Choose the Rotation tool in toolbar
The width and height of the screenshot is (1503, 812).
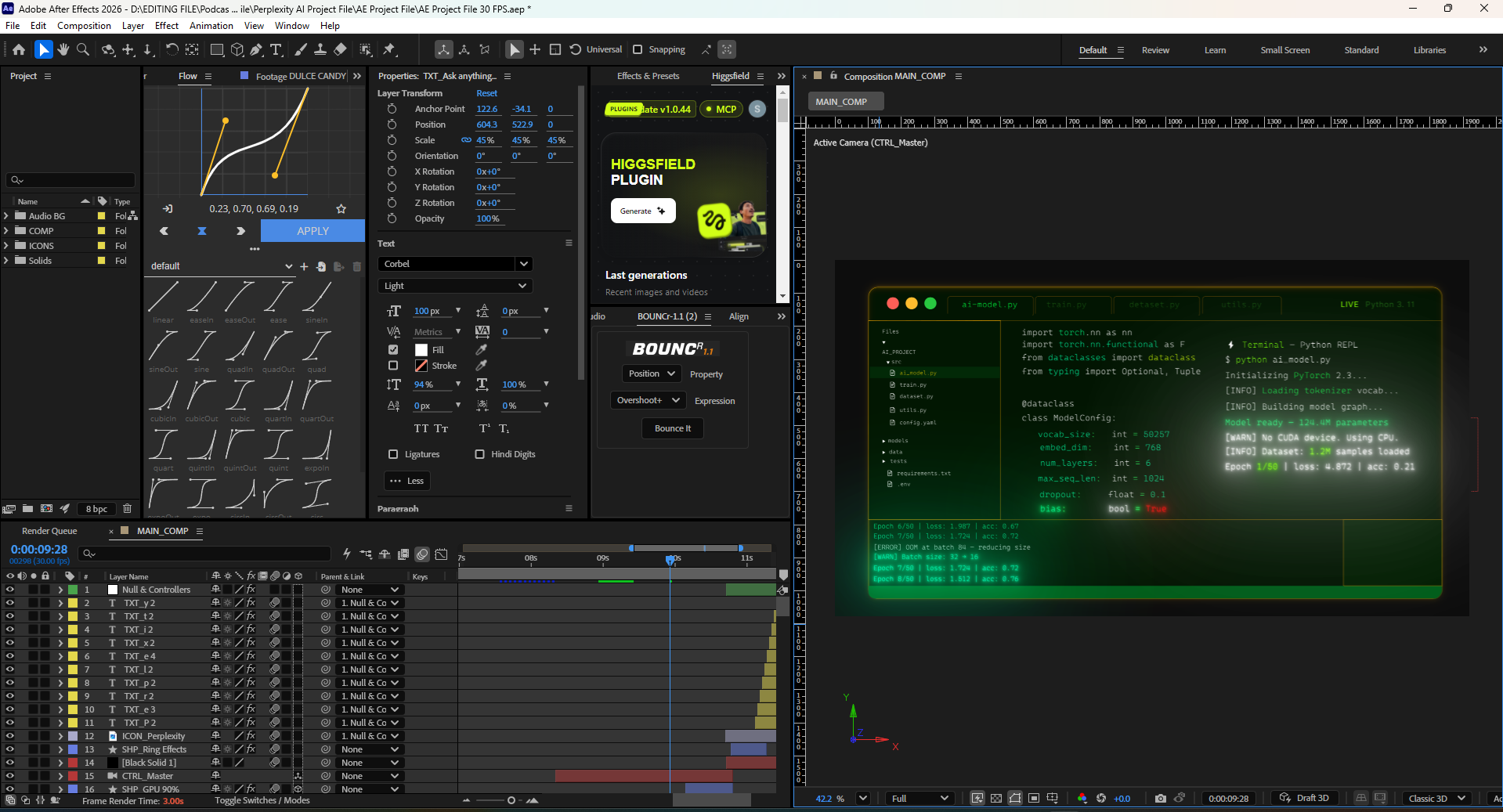[x=172, y=49]
